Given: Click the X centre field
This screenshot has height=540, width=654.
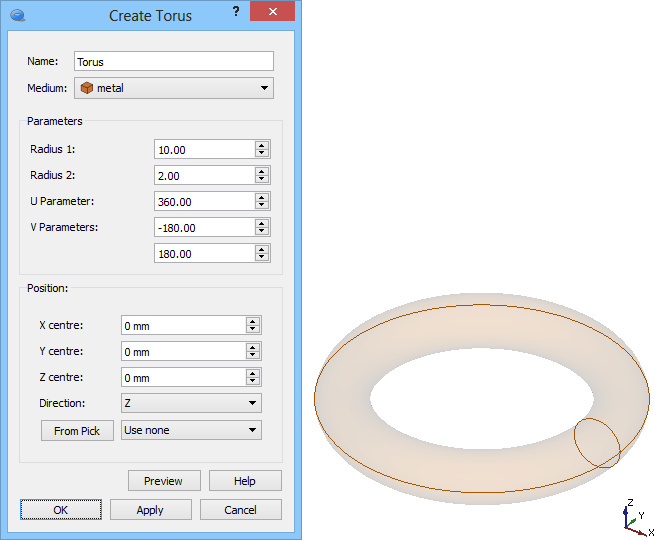Looking at the screenshot, I should pos(184,325).
